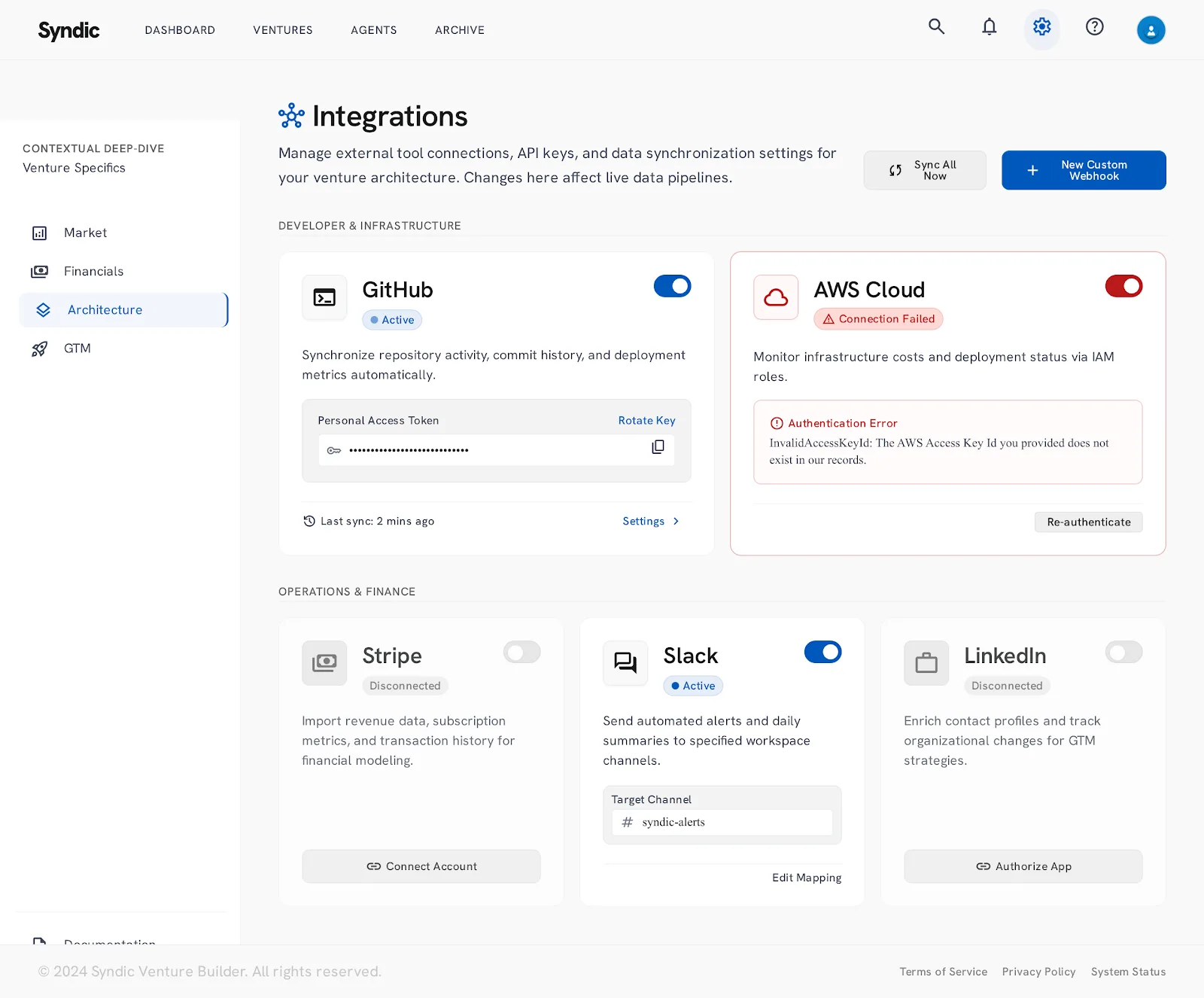Select Financials in the sidebar
Viewport: 1204px width, 998px height.
(123, 272)
